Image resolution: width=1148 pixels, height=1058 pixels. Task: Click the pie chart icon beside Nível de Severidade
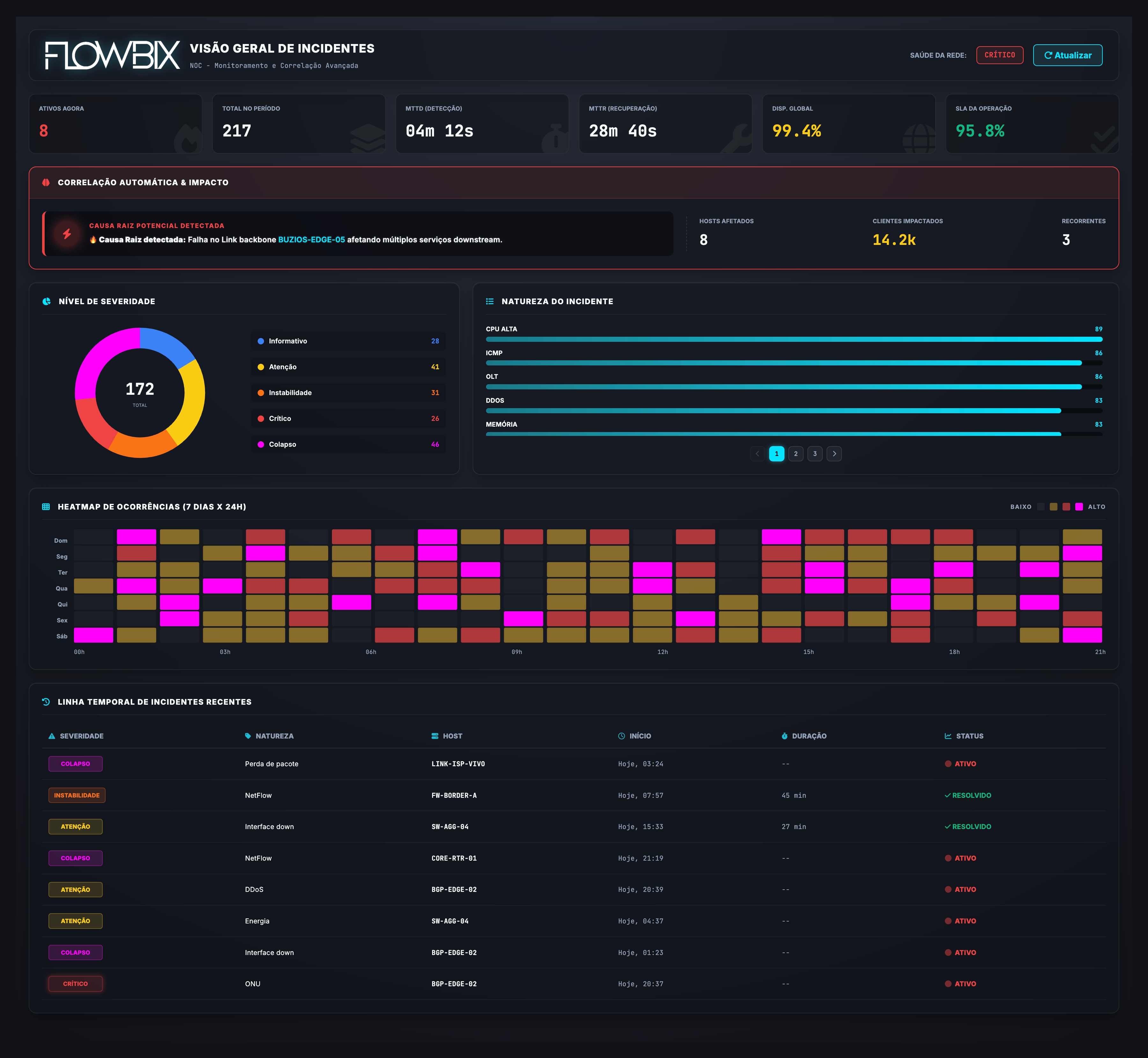[x=46, y=301]
